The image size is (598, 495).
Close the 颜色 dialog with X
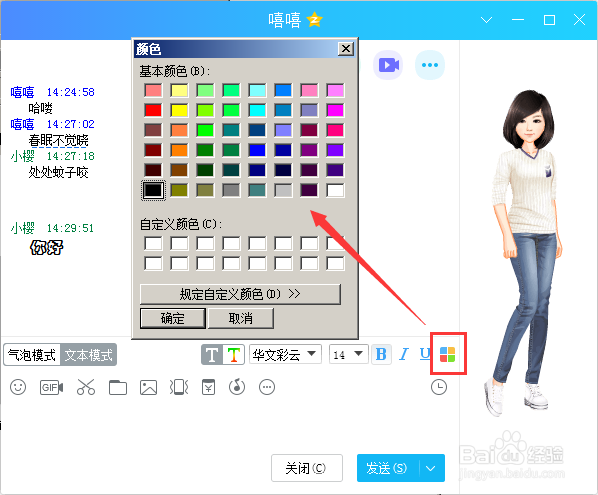[x=346, y=49]
